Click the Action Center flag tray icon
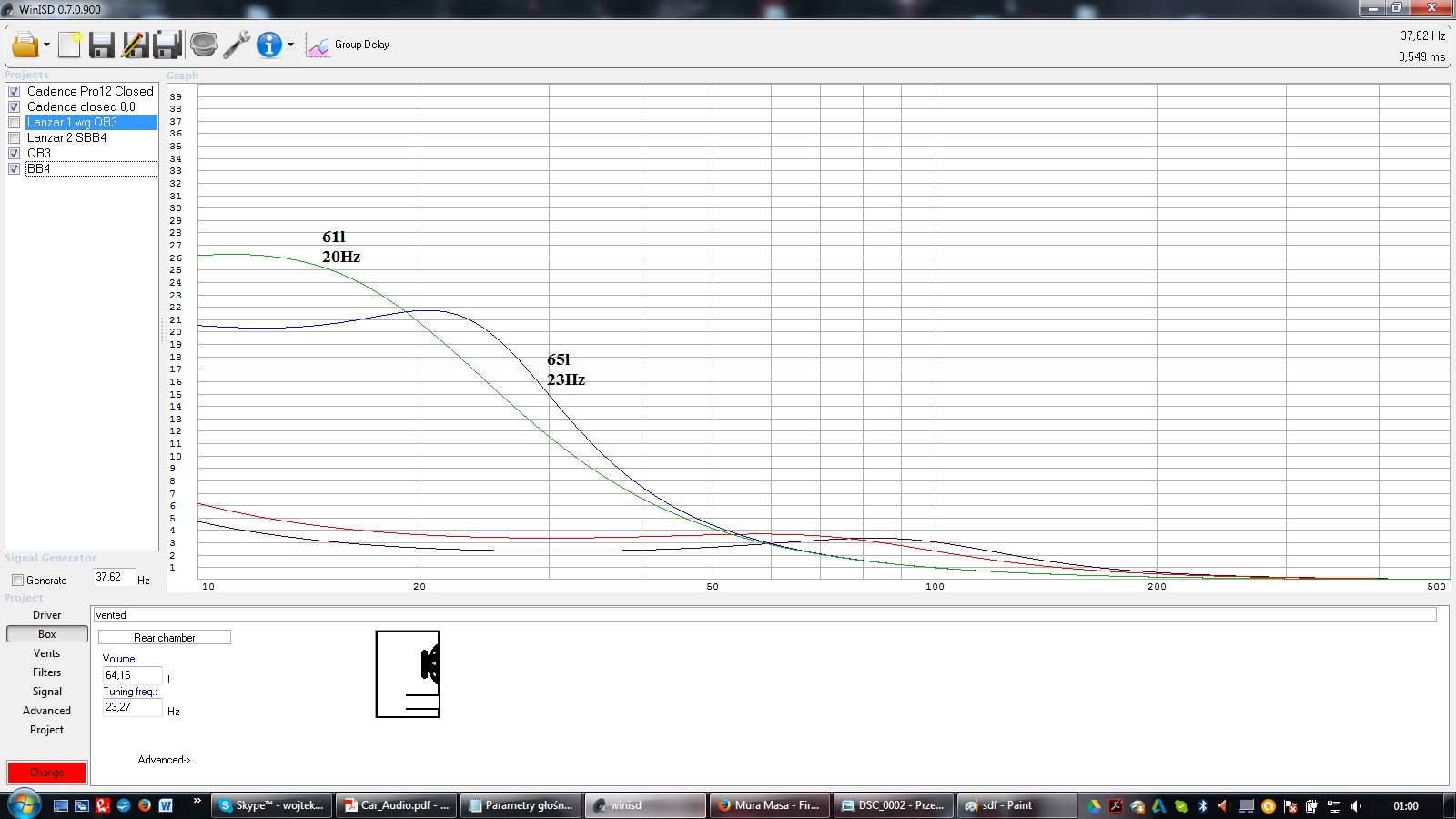The image size is (1456, 819). click(x=1290, y=806)
